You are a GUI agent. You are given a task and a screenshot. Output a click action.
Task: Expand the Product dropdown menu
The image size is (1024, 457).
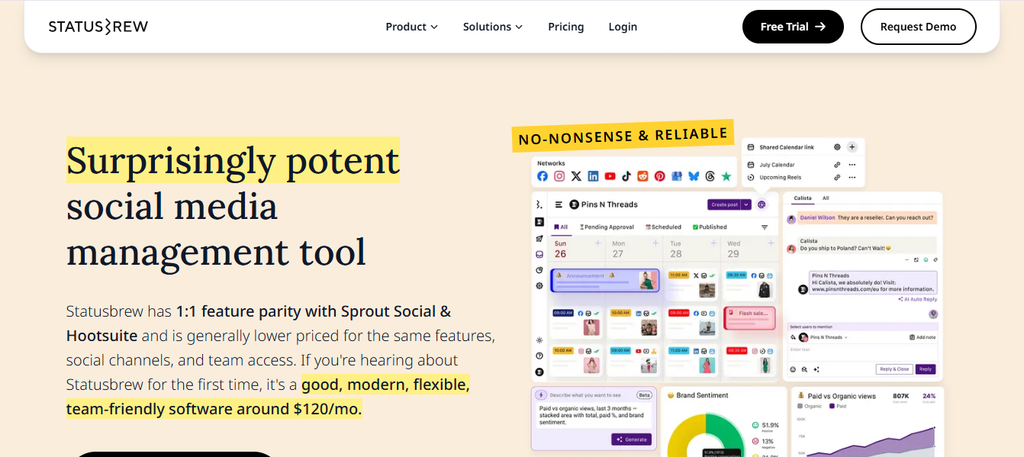click(411, 27)
